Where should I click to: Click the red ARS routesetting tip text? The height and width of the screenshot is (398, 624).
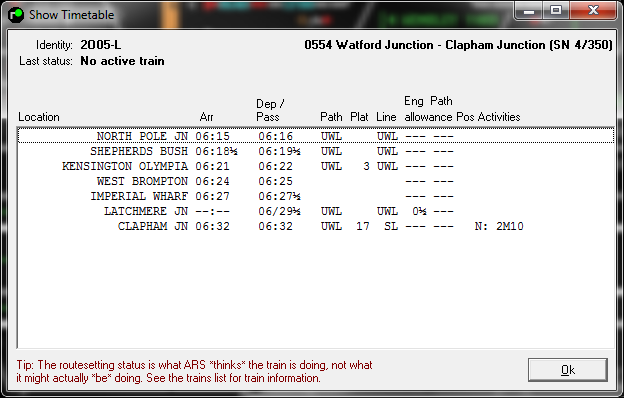click(194, 371)
